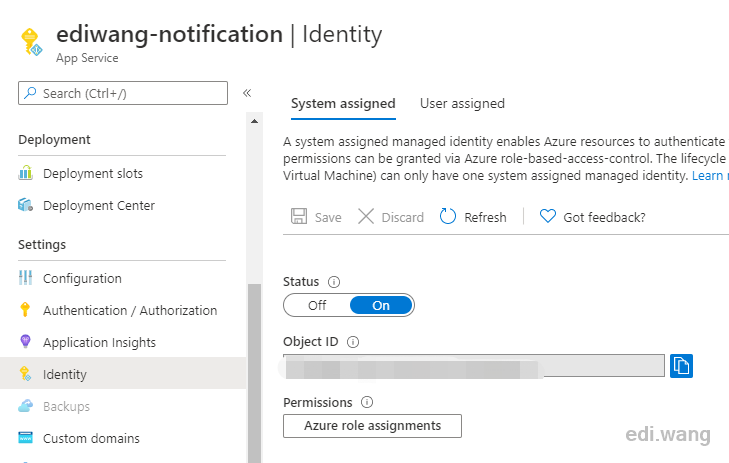Select the Identity menu item
Image resolution: width=729 pixels, height=463 pixels.
[x=122, y=373]
